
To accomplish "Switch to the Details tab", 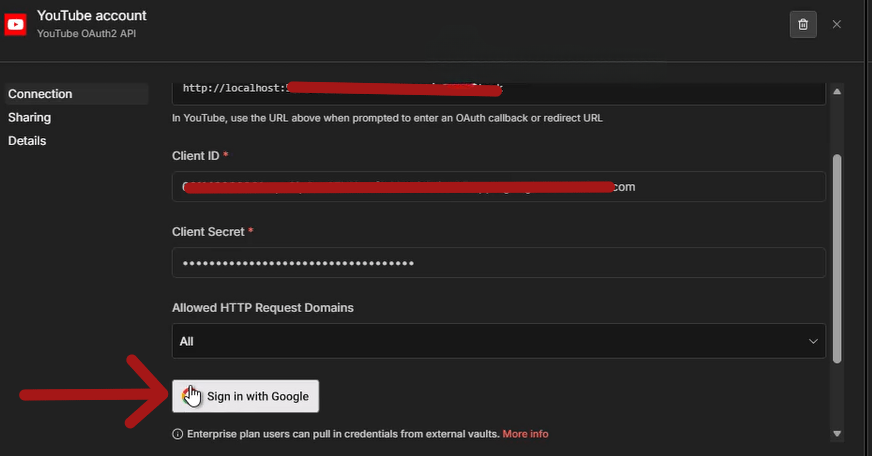I will (x=27, y=141).
